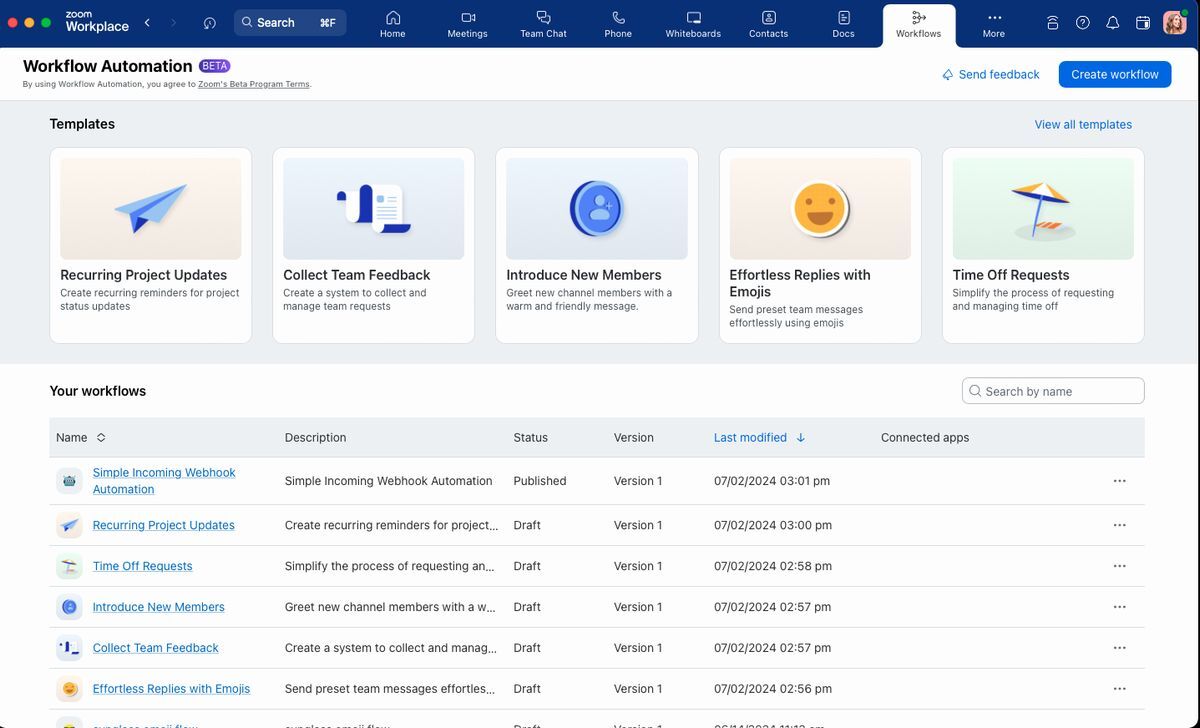This screenshot has width=1200, height=728.
Task: Open the calendar panel icon
Action: 1143,22
